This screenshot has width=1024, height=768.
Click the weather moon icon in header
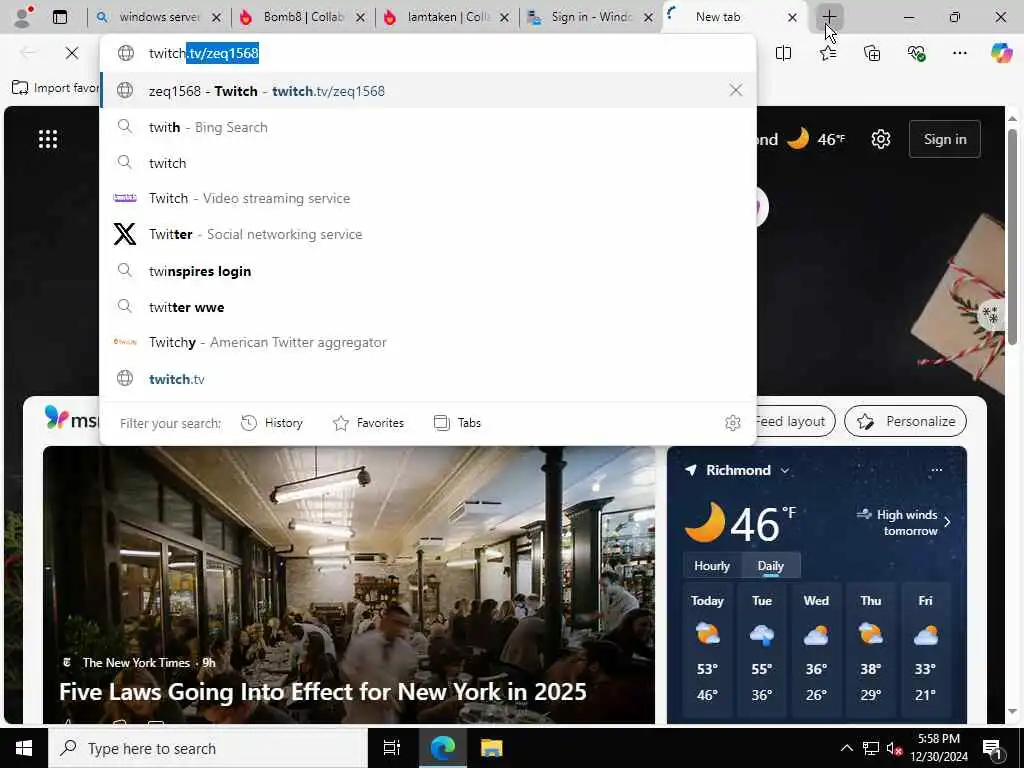797,138
